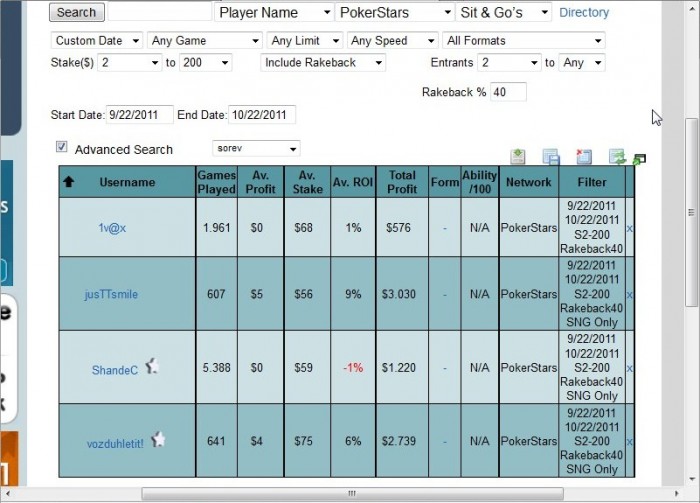Open the Any Limit dropdown
Screen dimensions: 700x503
click(305, 41)
